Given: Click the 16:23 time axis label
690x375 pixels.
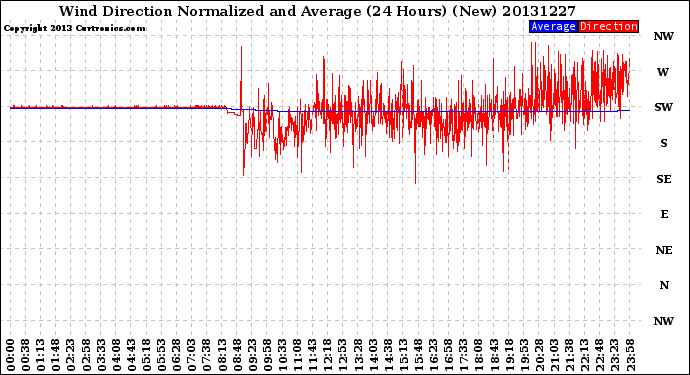Looking at the screenshot, I should [433, 355].
